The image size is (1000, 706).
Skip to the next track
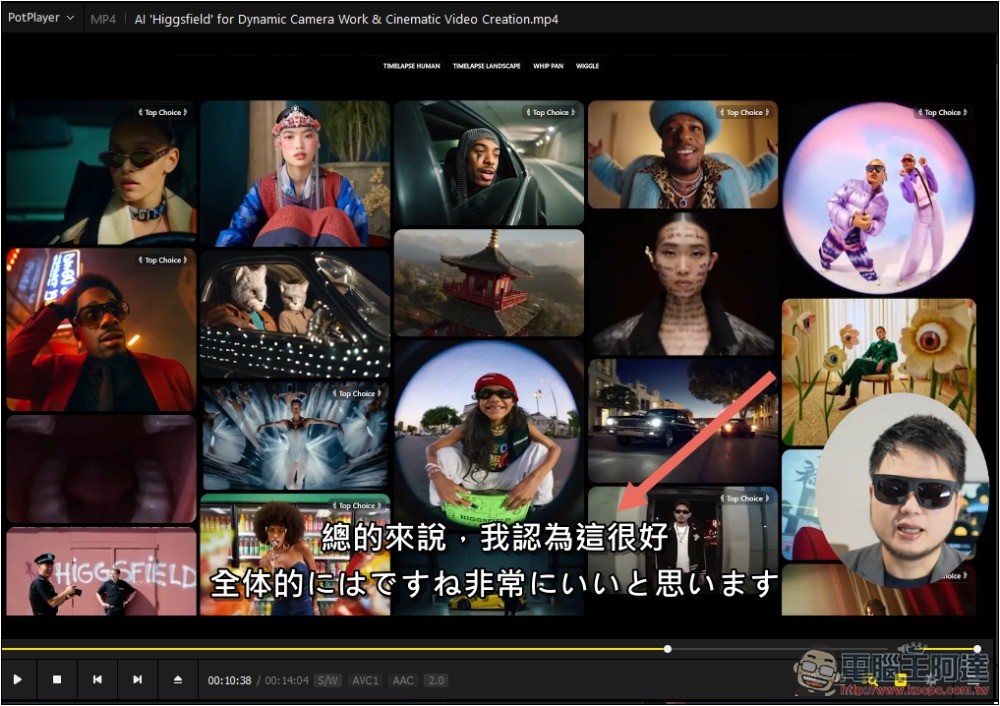[137, 680]
